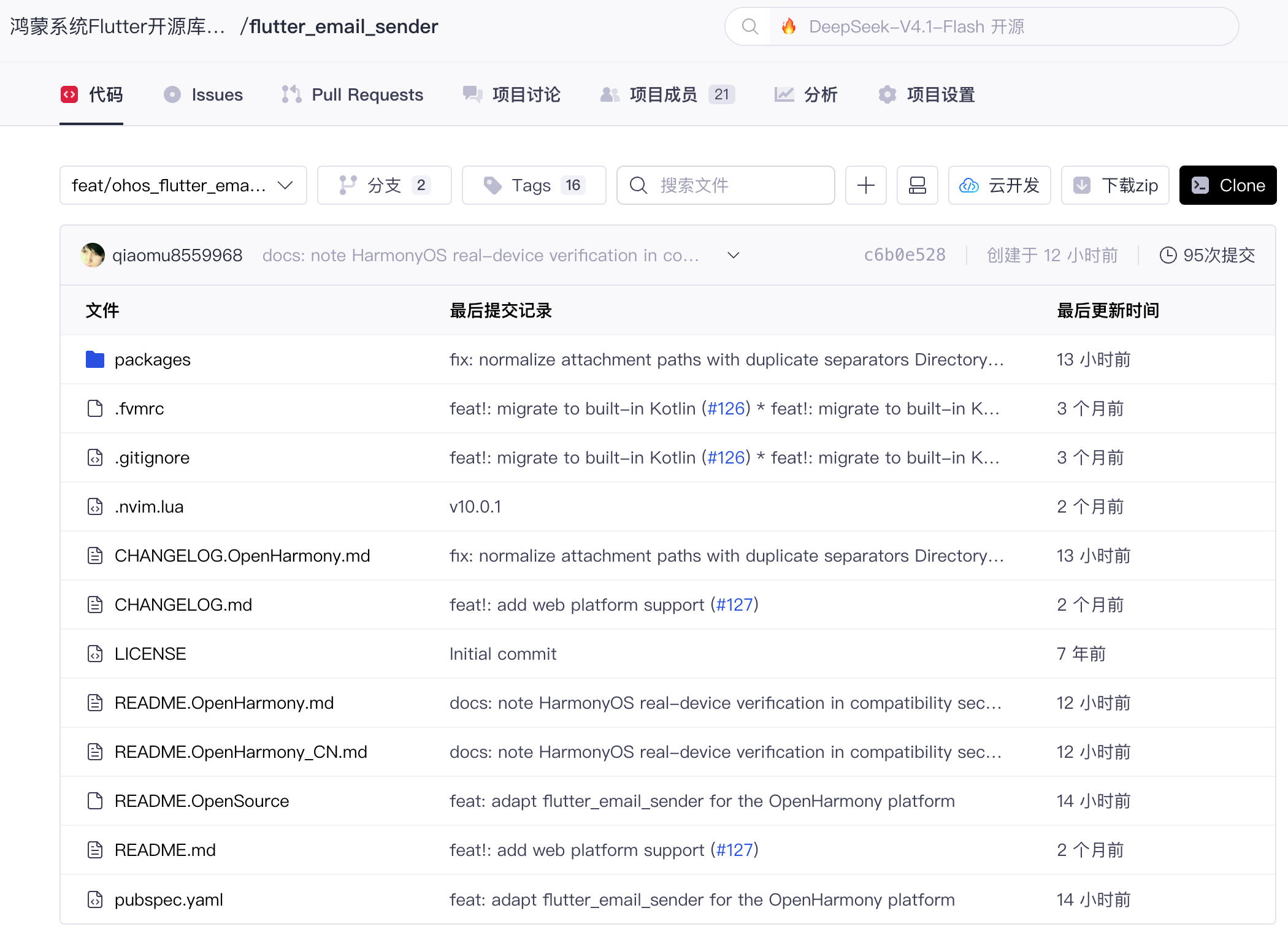Click the flame trending icon in search box

pyautogui.click(x=789, y=26)
